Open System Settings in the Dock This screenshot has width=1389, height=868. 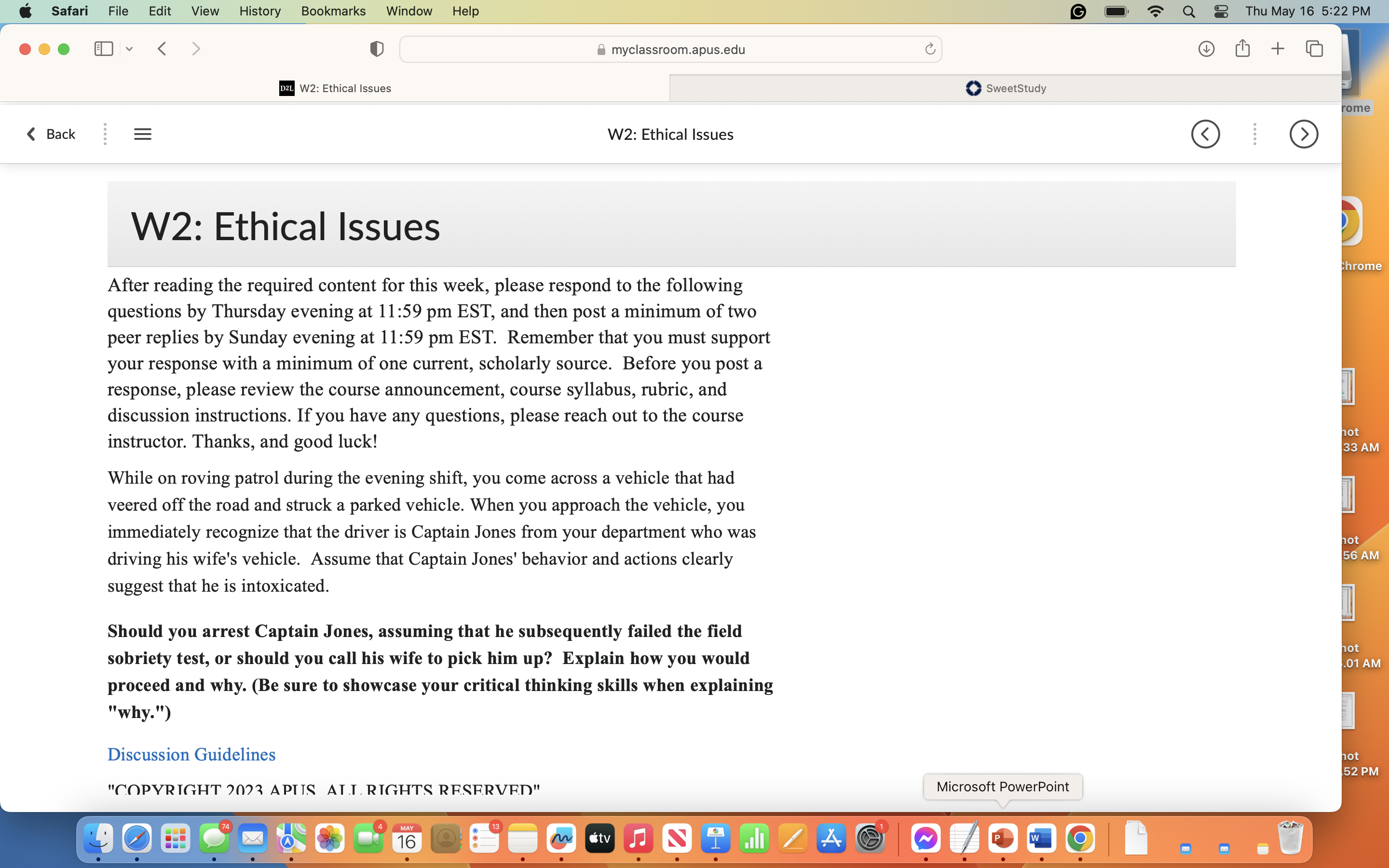tap(870, 839)
